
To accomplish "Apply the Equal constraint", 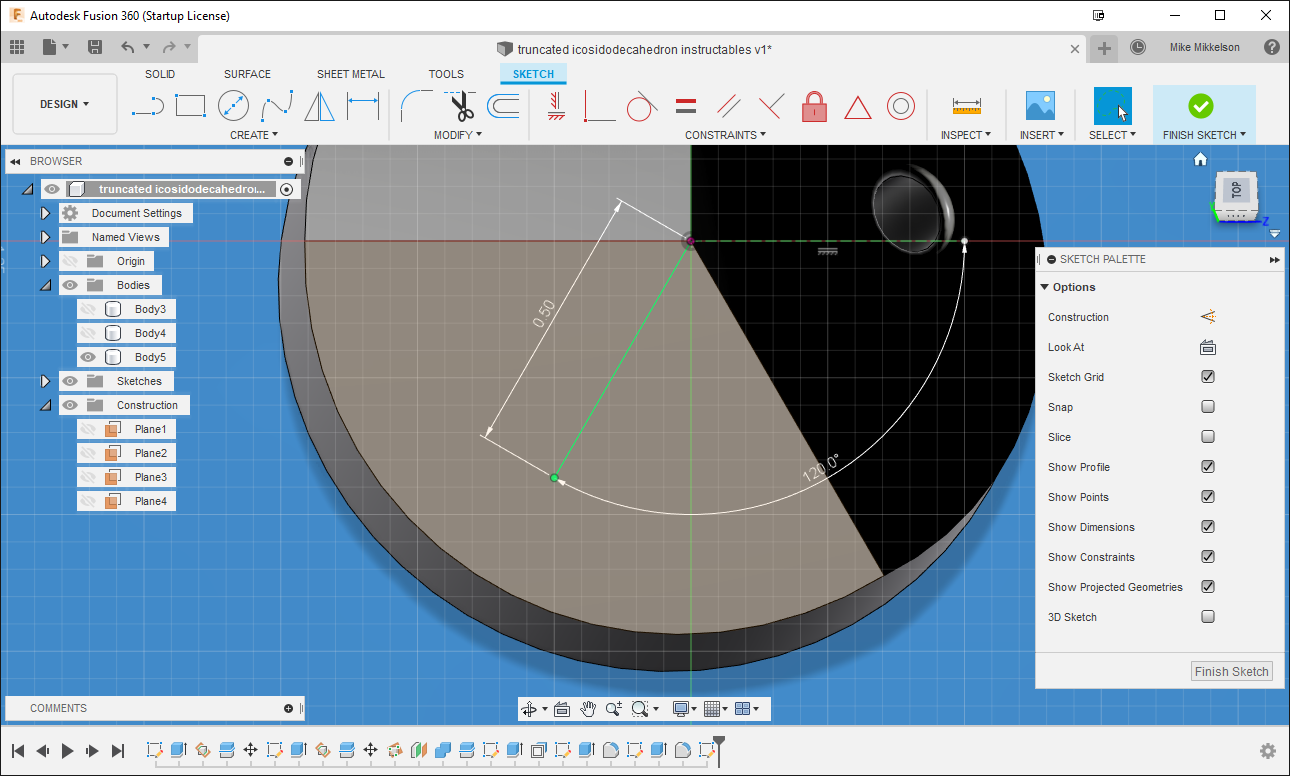I will [x=684, y=105].
